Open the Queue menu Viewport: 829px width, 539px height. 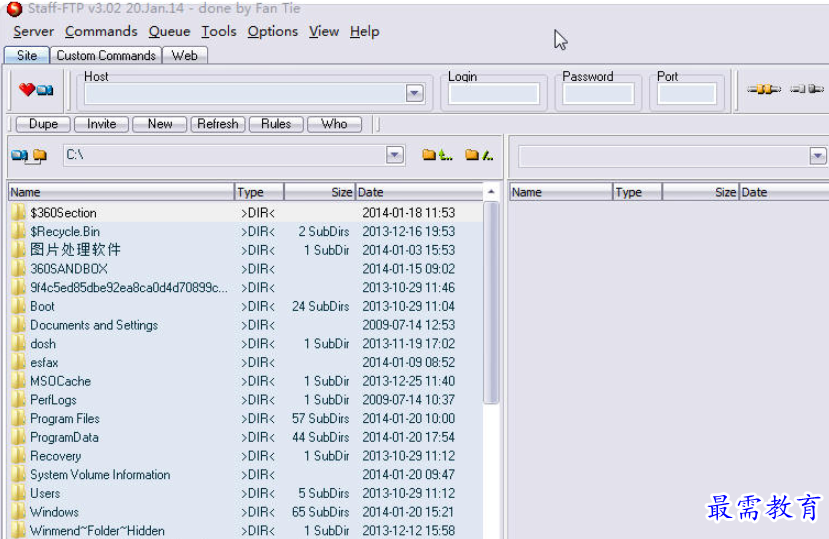(169, 32)
